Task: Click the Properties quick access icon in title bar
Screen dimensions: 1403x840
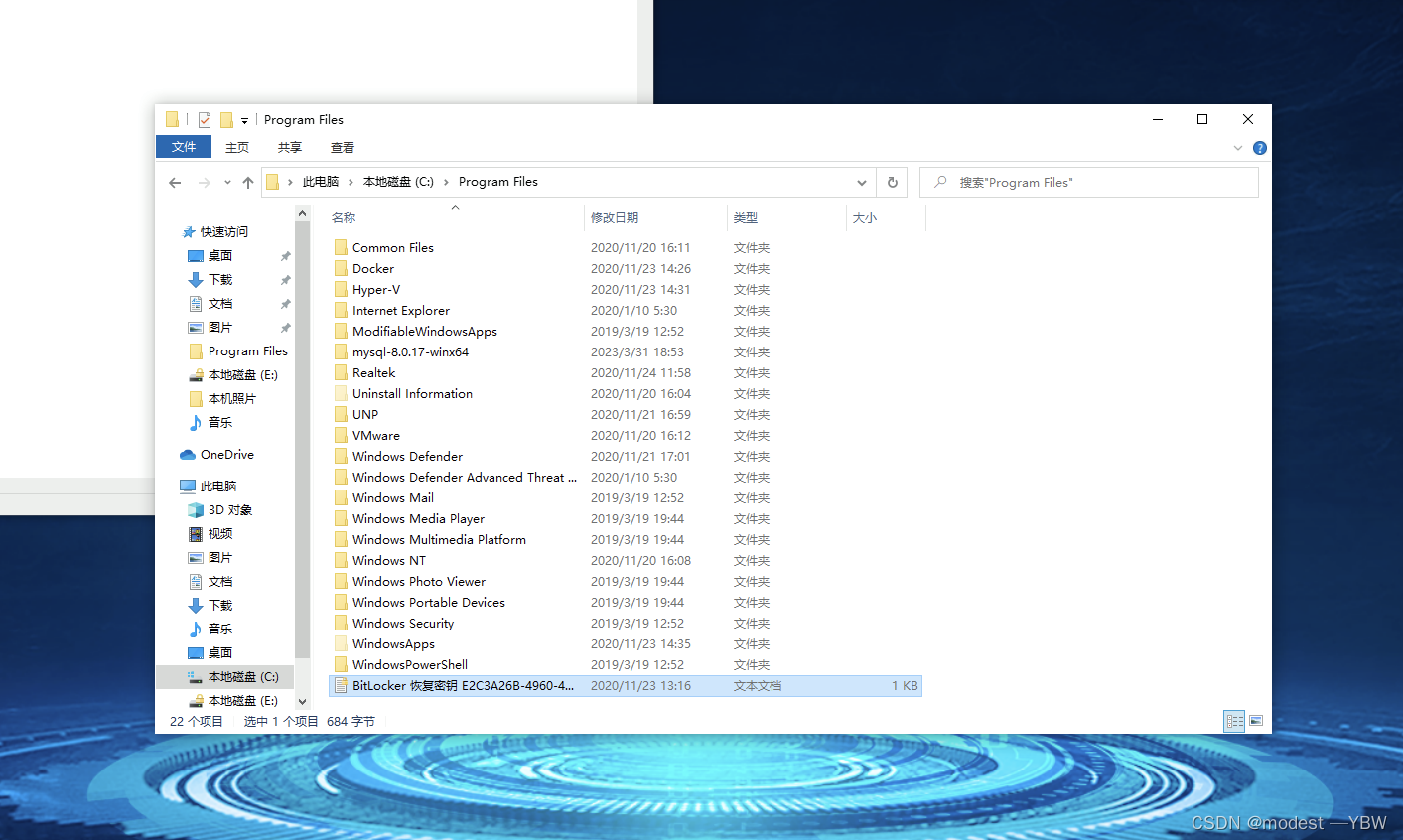Action: 204,120
